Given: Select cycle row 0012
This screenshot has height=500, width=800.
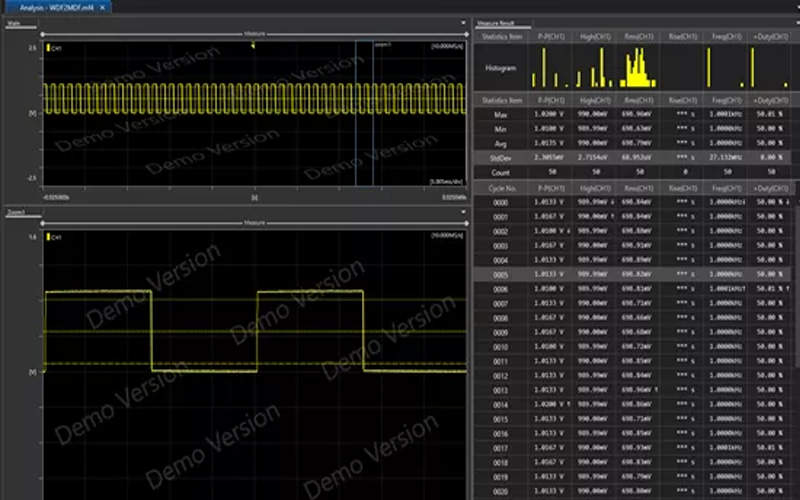Looking at the screenshot, I should coord(633,376).
